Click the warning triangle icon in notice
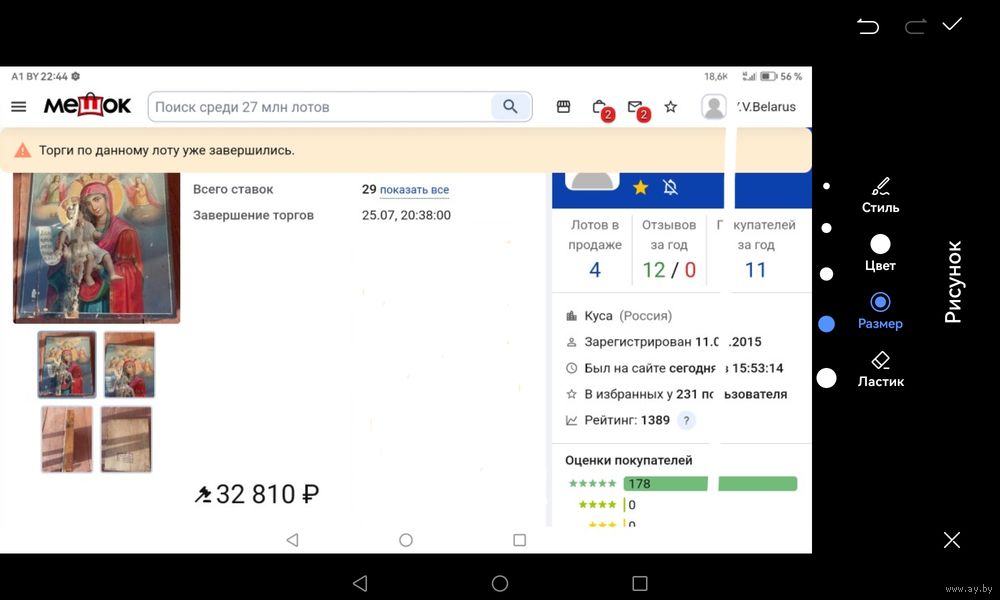Image resolution: width=1000 pixels, height=600 pixels. 22,150
